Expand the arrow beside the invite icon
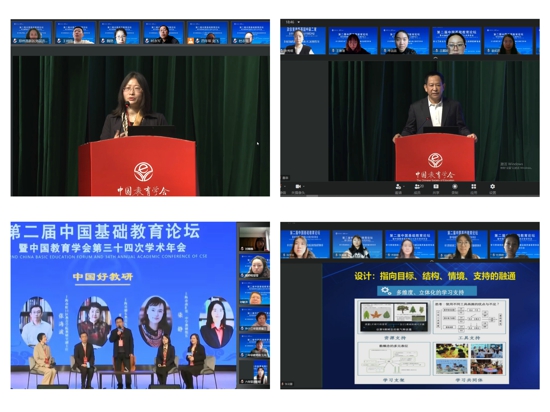 (404, 187)
